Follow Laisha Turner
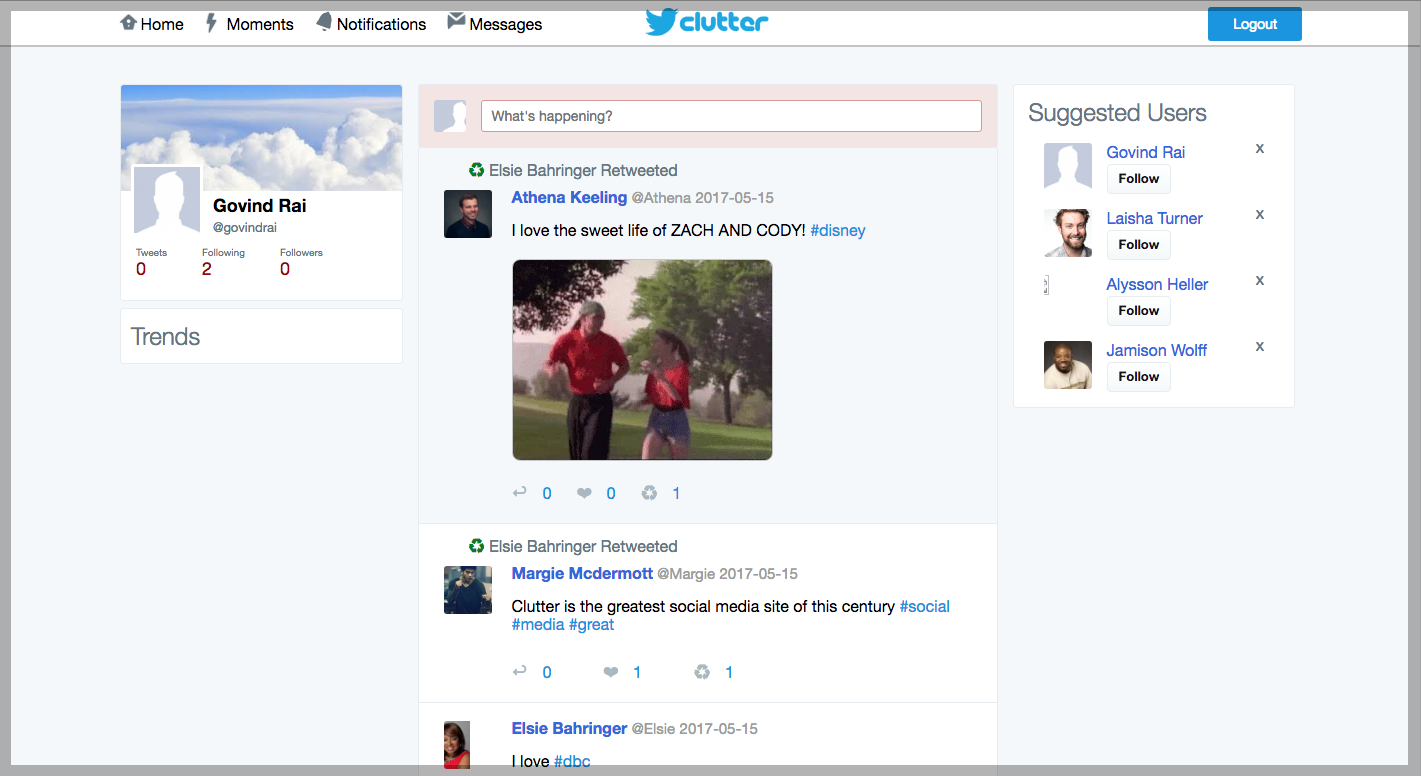This screenshot has width=1421, height=776. click(x=1139, y=245)
